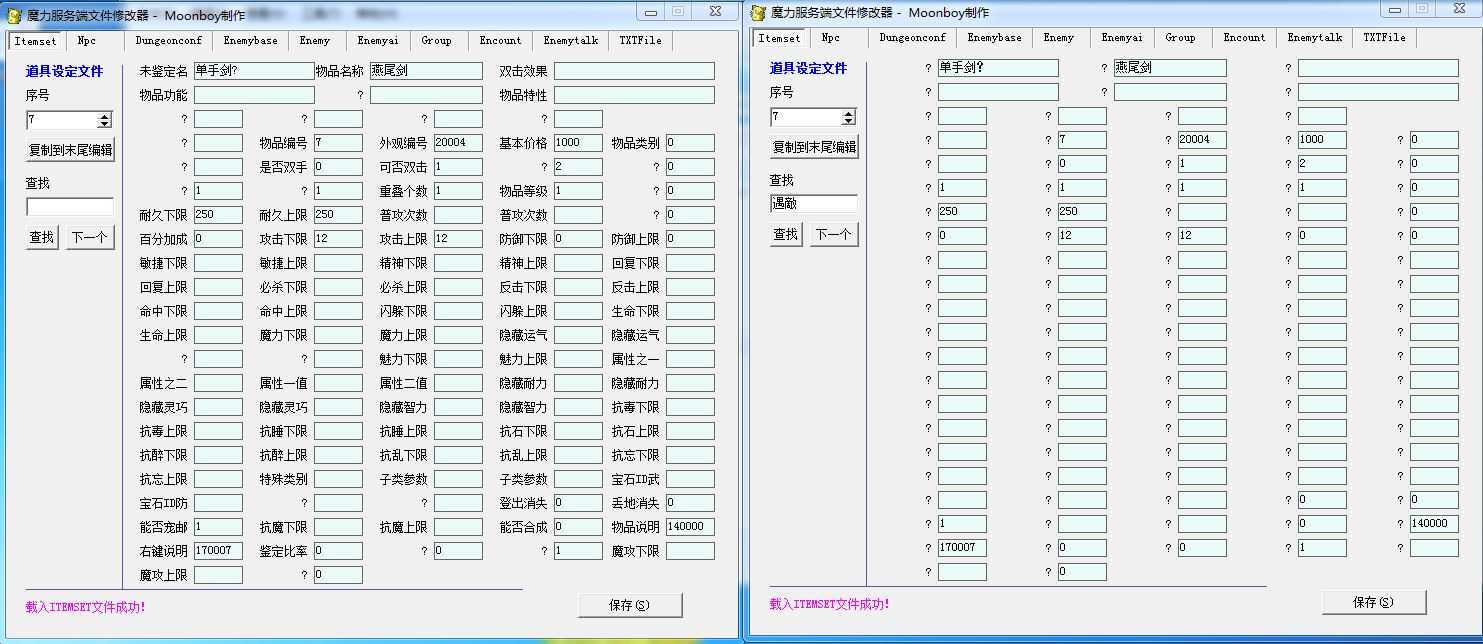
Task: Click the 鉴定比率 field
Action: (x=338, y=551)
